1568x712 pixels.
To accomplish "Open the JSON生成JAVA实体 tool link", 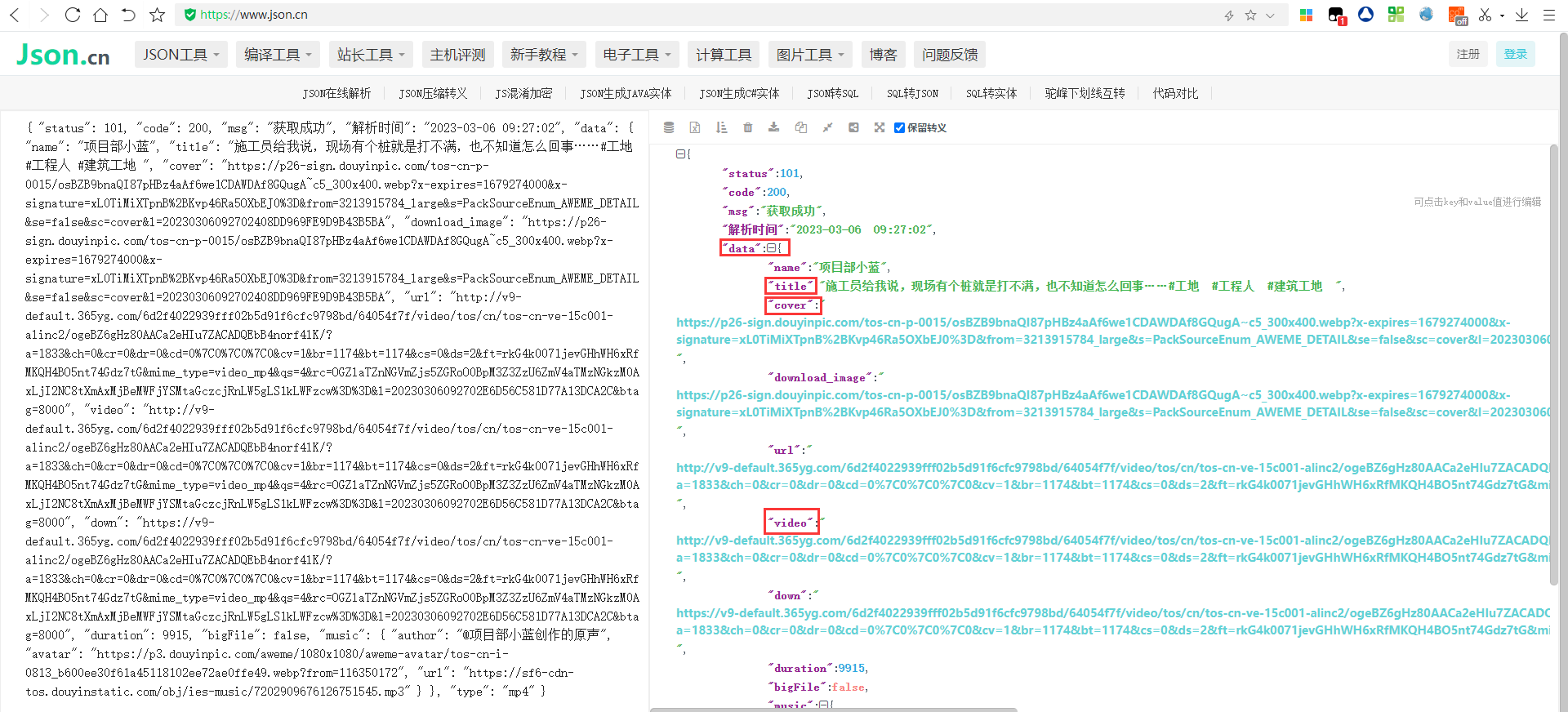I will pyautogui.click(x=626, y=93).
